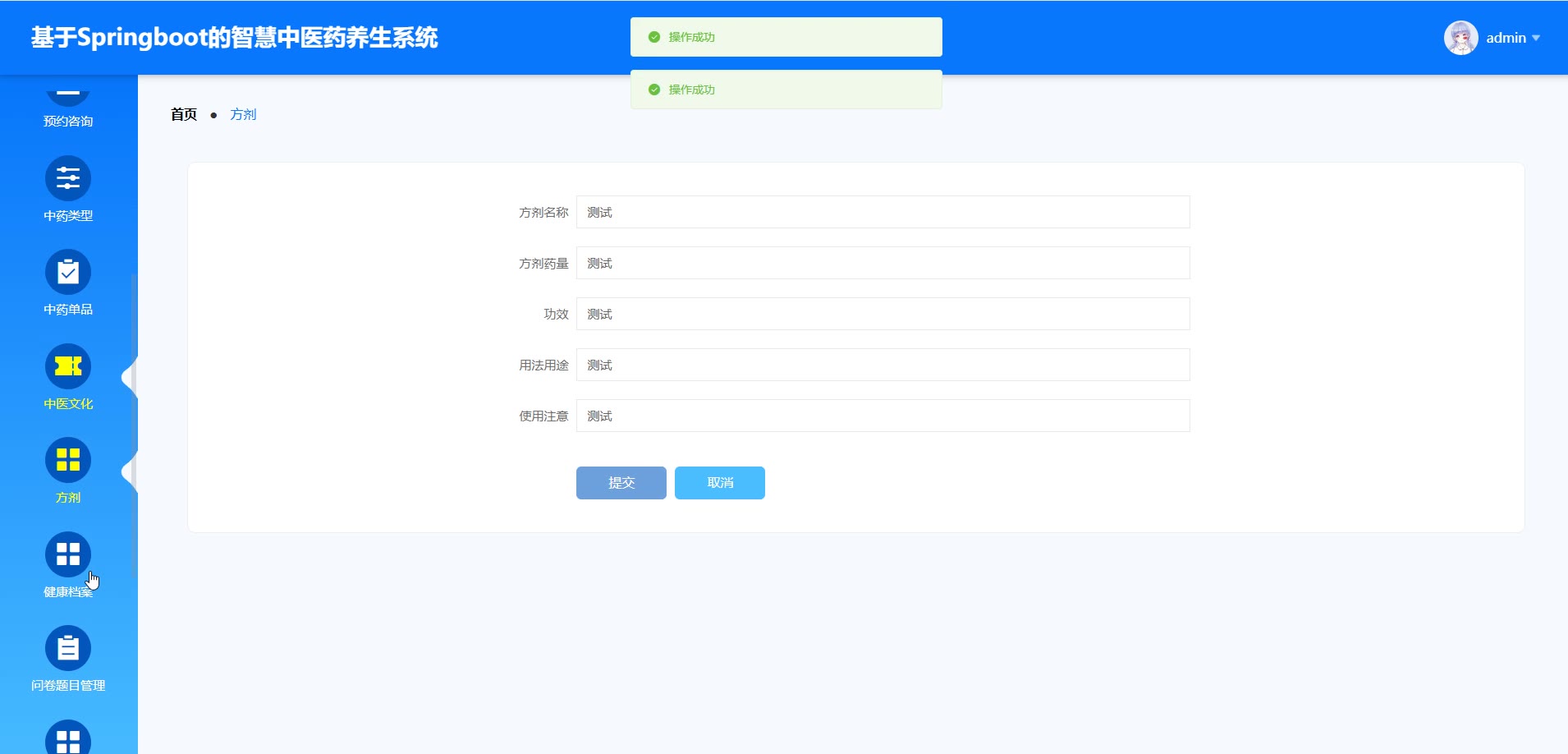This screenshot has width=1568, height=754.
Task: Open the 中药单品 menu label
Action: [x=68, y=310]
